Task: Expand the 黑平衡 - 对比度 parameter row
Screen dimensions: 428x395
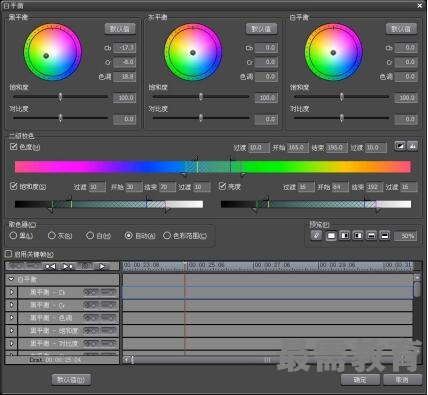Action: coord(12,343)
